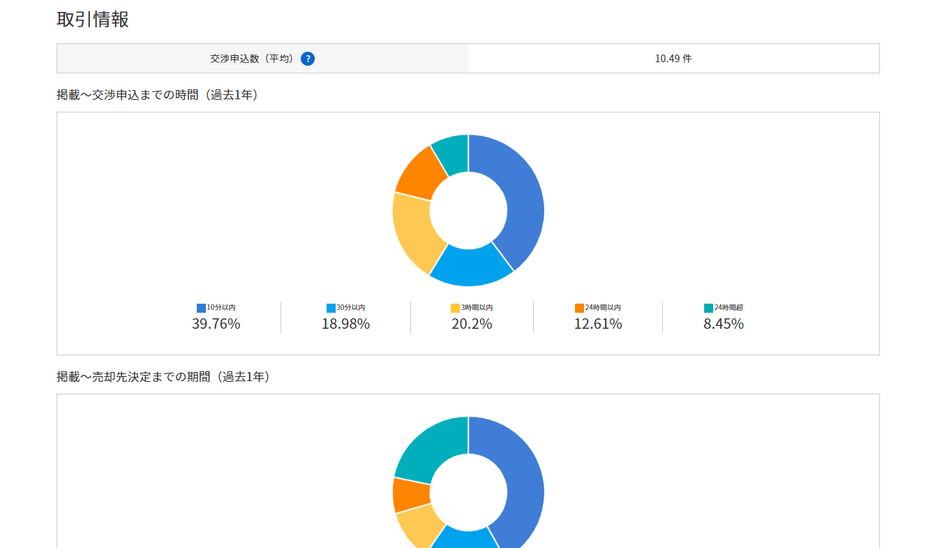940x548 pixels.
Task: Select the large blue segment of top donut chart
Action: (x=523, y=198)
